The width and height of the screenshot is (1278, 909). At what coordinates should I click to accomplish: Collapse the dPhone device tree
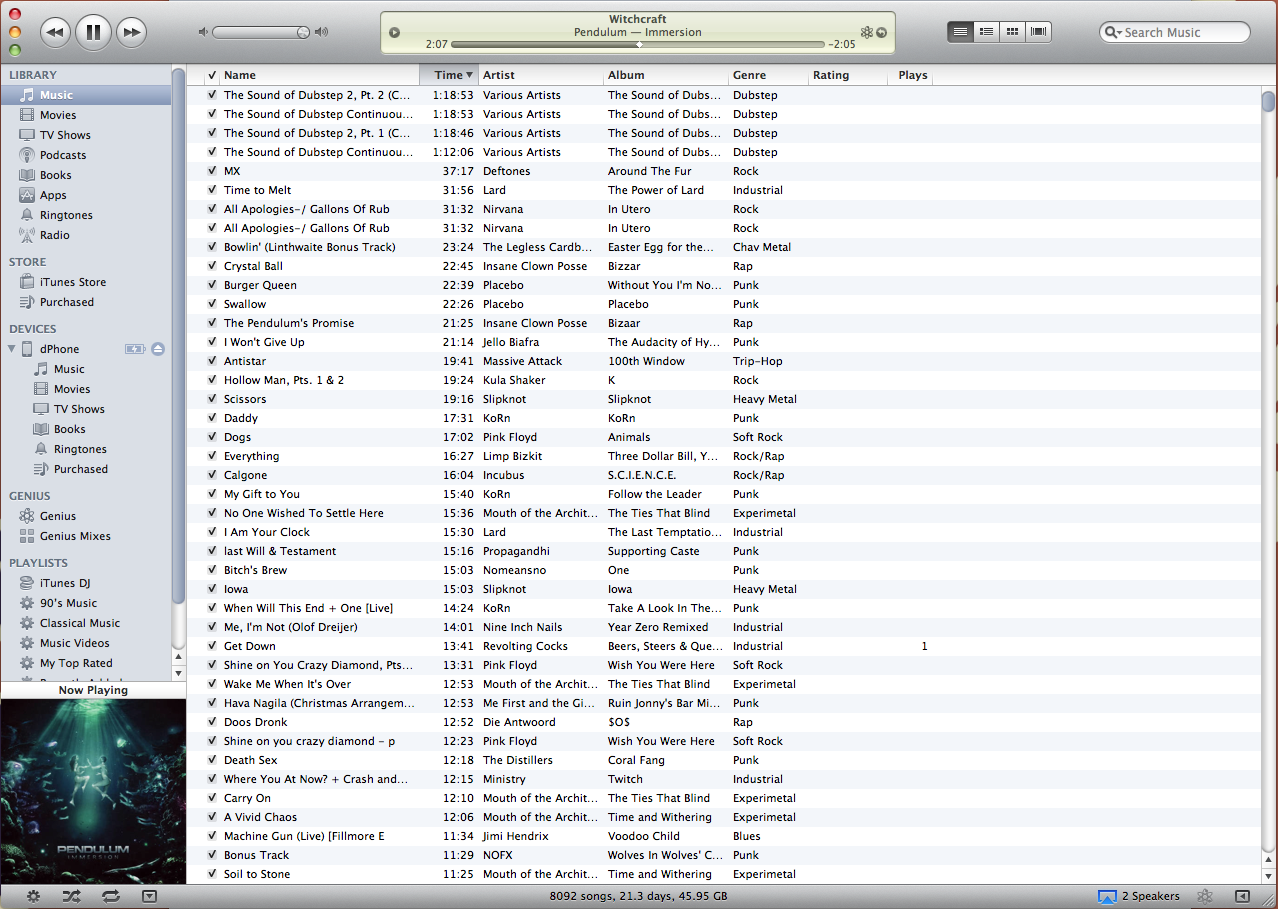(11, 349)
